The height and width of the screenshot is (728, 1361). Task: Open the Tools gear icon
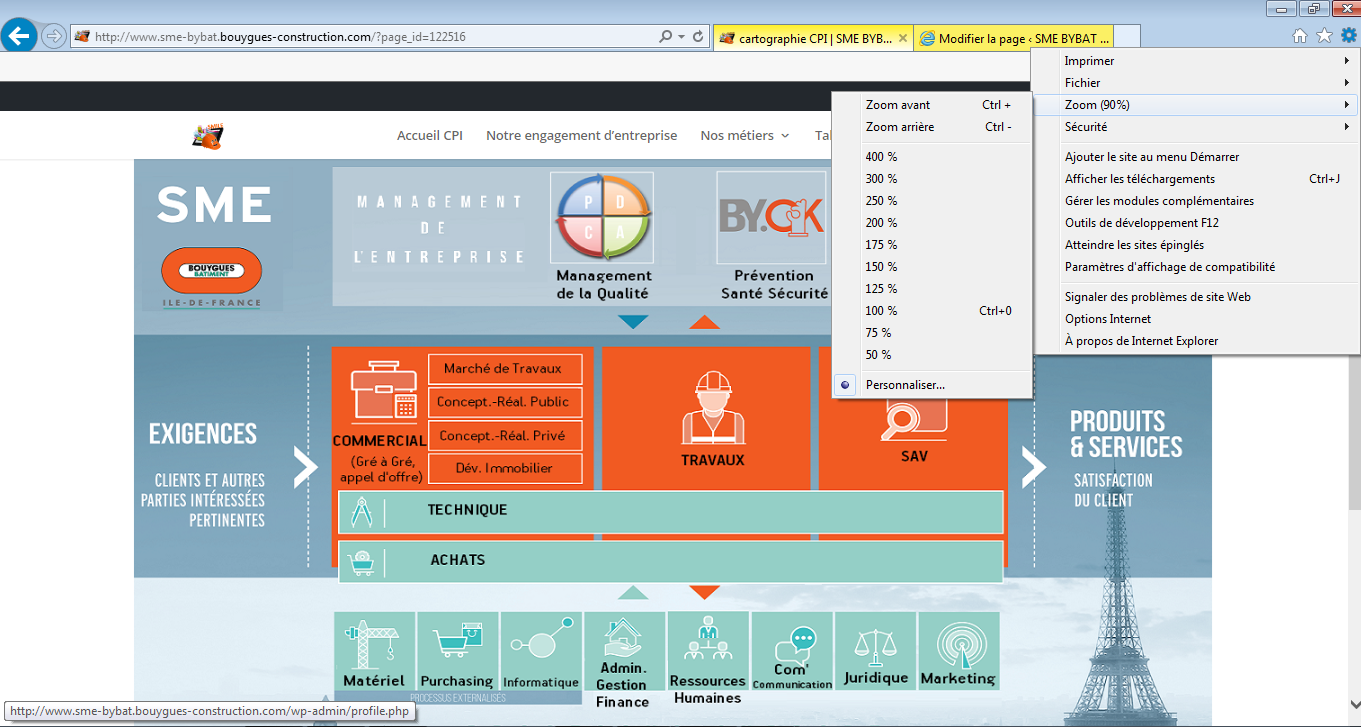pos(1348,36)
